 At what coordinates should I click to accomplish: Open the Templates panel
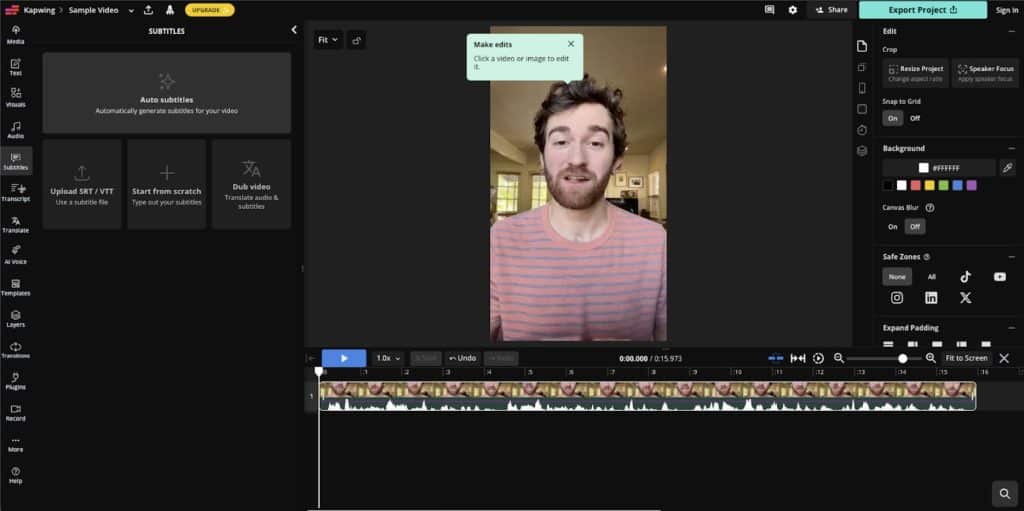tap(16, 286)
